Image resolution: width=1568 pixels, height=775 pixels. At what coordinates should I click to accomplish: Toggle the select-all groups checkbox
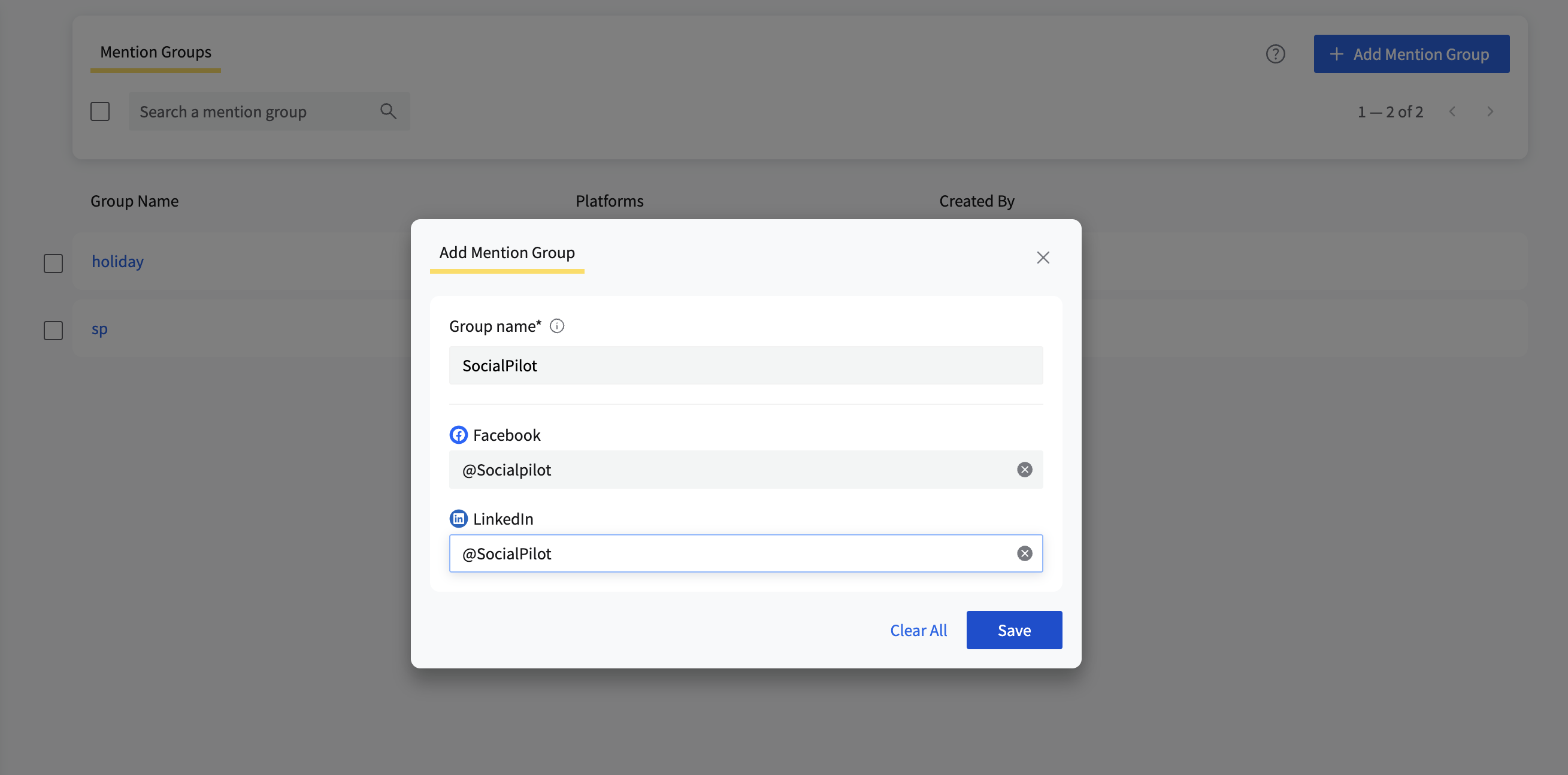(x=100, y=111)
